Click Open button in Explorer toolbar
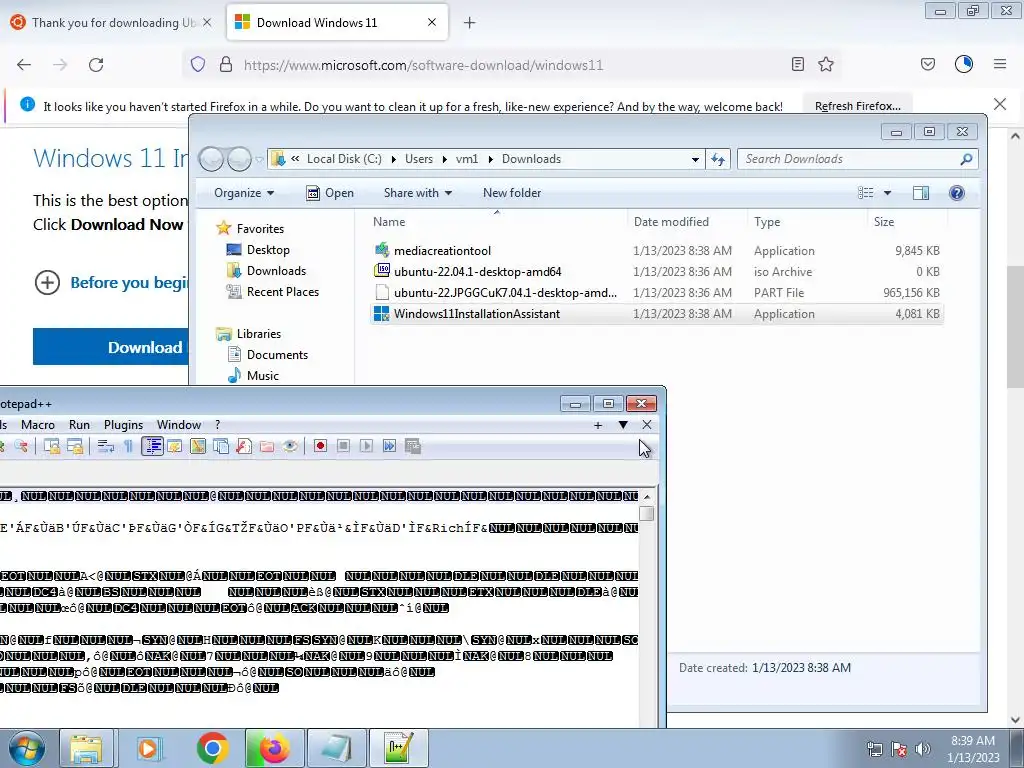Viewport: 1024px width, 768px height. pyautogui.click(x=330, y=193)
